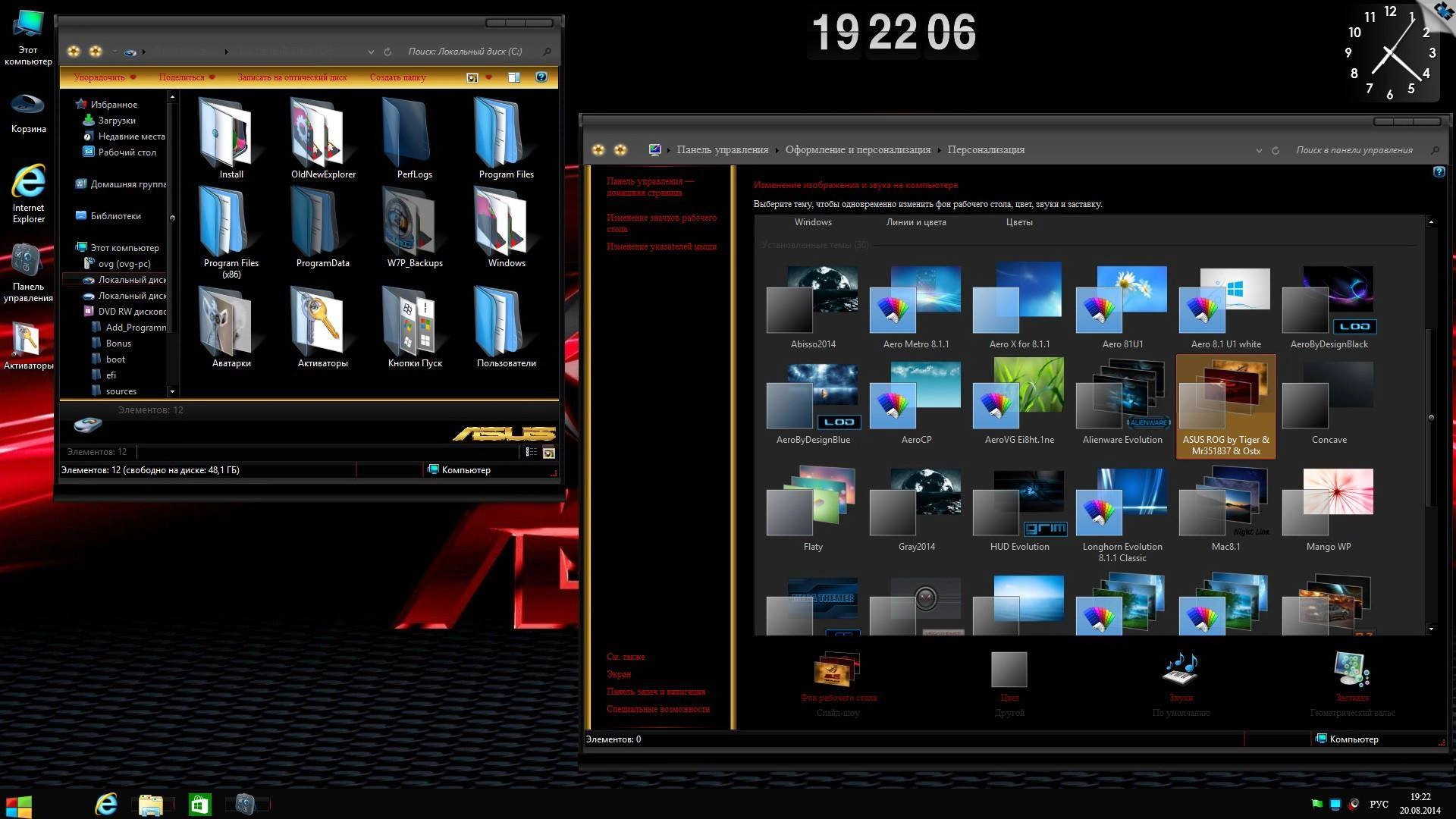Open the Install folder in Explorer
The height and width of the screenshot is (819, 1456).
click(x=231, y=138)
